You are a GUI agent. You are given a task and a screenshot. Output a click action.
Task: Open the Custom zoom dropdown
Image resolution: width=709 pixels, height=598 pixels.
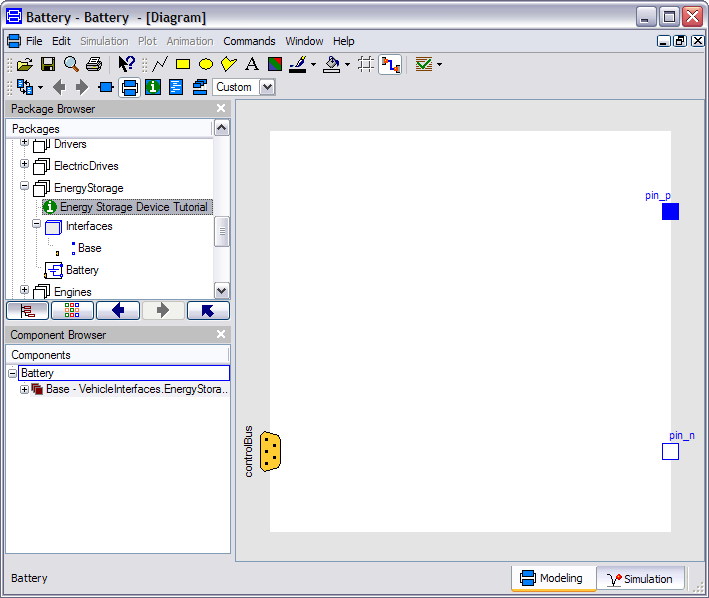(267, 87)
